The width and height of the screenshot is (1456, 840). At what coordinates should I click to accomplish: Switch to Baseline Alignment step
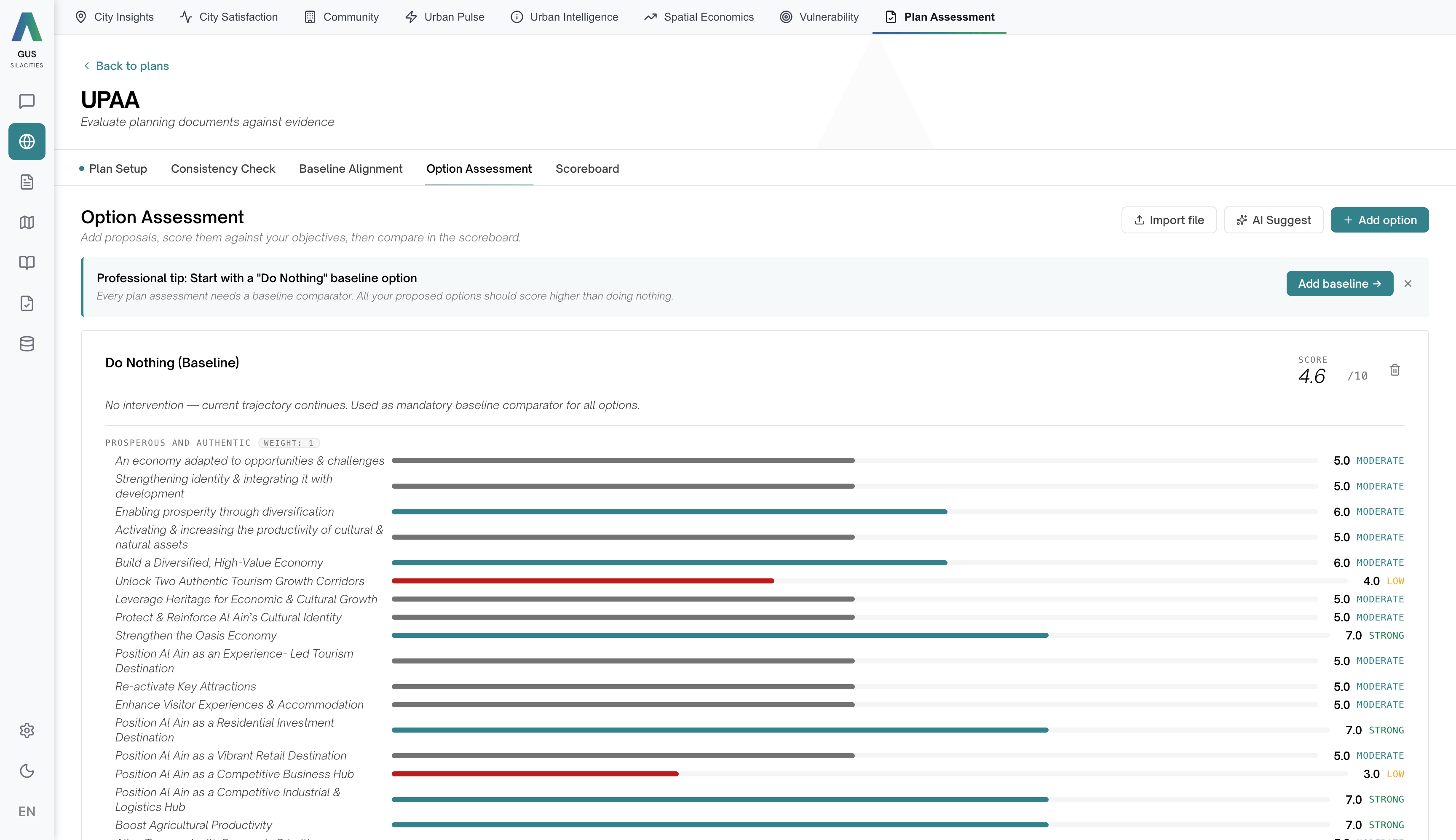point(351,169)
